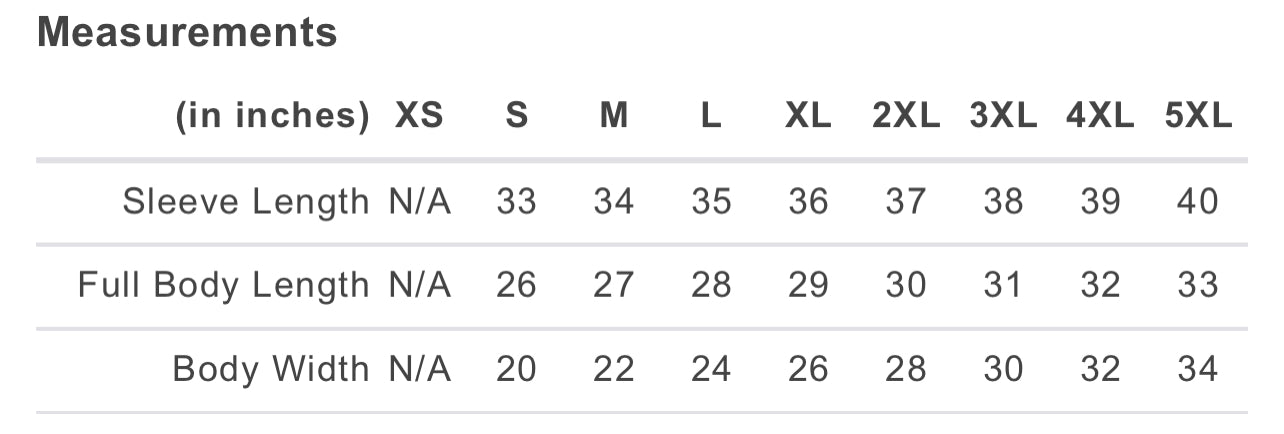This screenshot has height=434, width=1284.
Task: Click Full Body Length value 29 for XL
Action: point(808,286)
